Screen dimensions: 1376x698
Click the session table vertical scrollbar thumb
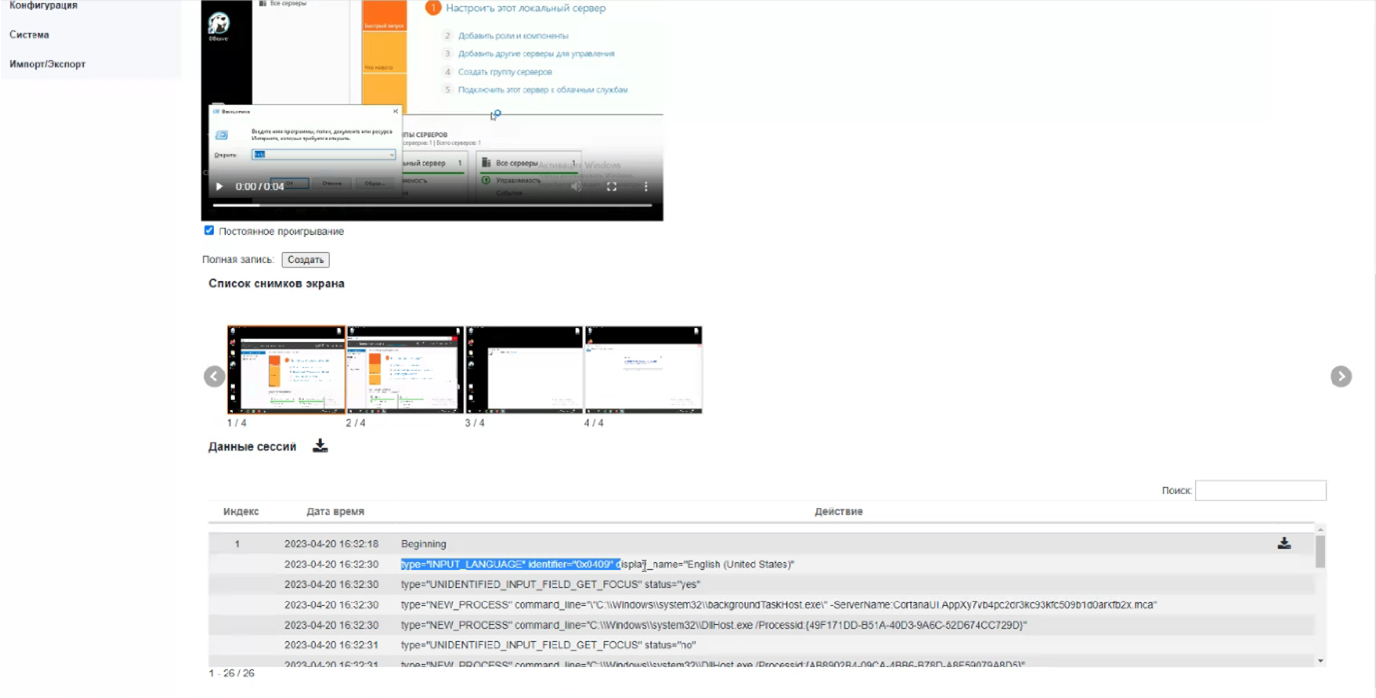[1320, 551]
